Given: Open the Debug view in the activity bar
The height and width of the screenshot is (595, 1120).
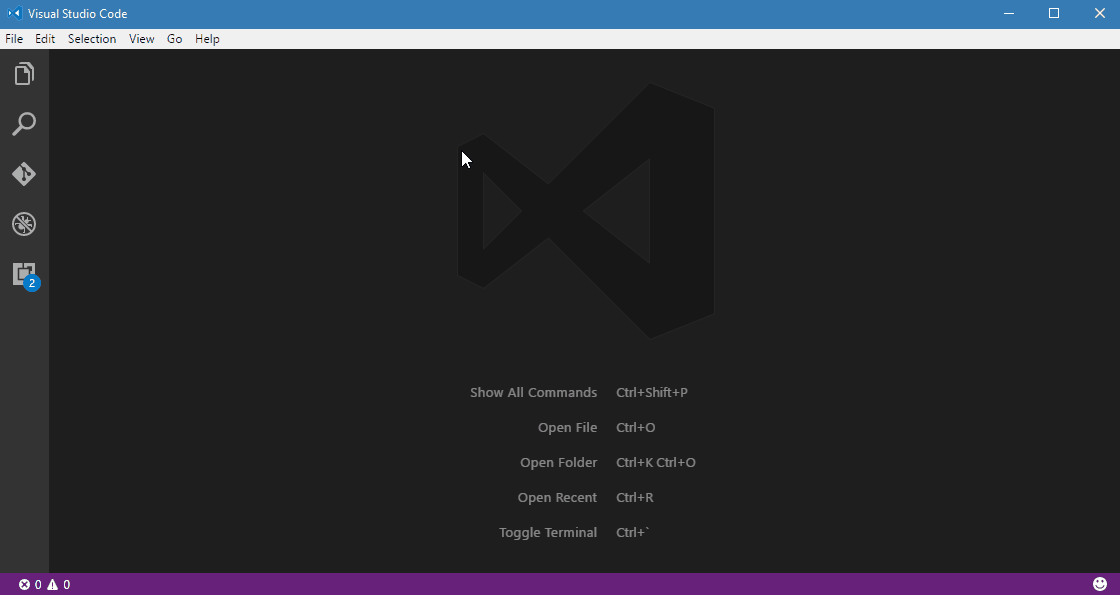Looking at the screenshot, I should 24,224.
